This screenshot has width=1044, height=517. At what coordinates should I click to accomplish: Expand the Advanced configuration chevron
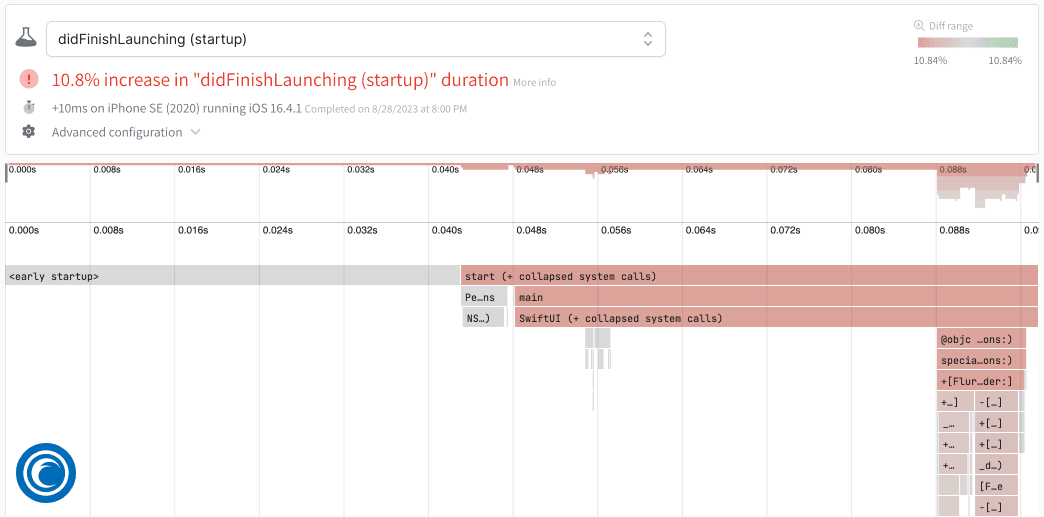tap(196, 132)
